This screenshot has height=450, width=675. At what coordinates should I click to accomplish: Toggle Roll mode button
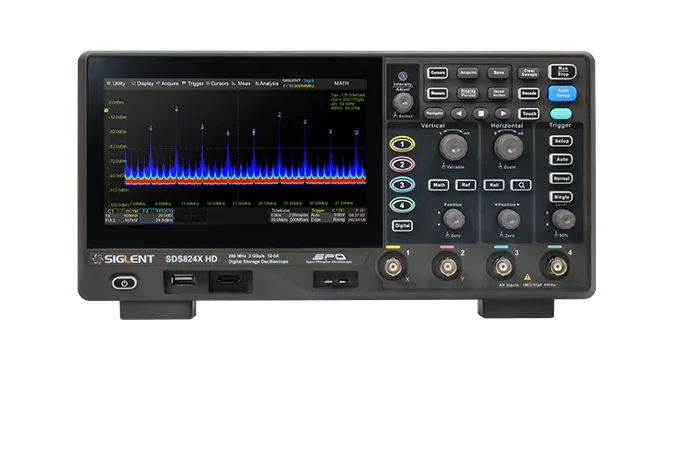click(494, 185)
